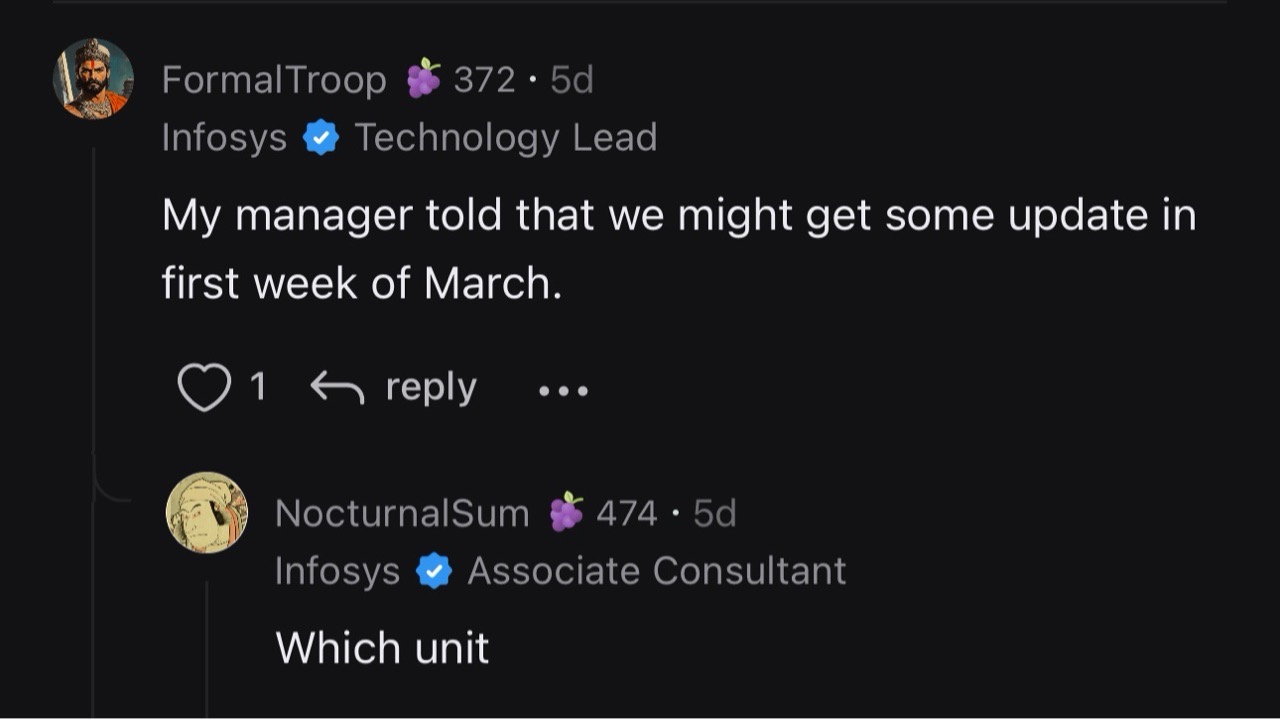Open the Infosys company page from FormalTroop's comment
The height and width of the screenshot is (719, 1280).
[x=224, y=137]
